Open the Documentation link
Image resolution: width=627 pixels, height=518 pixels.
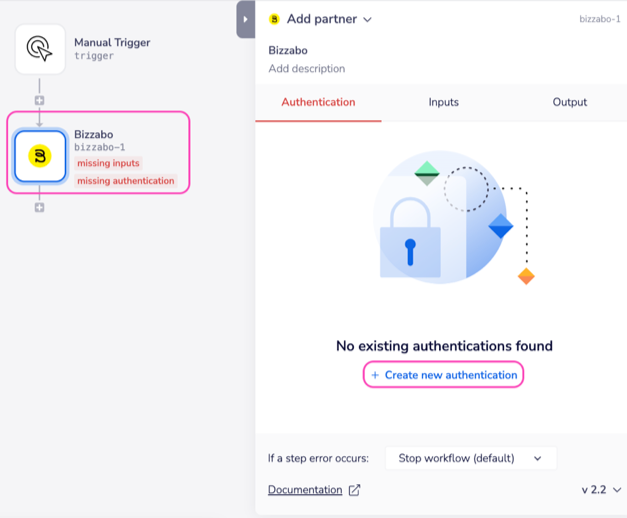[305, 490]
